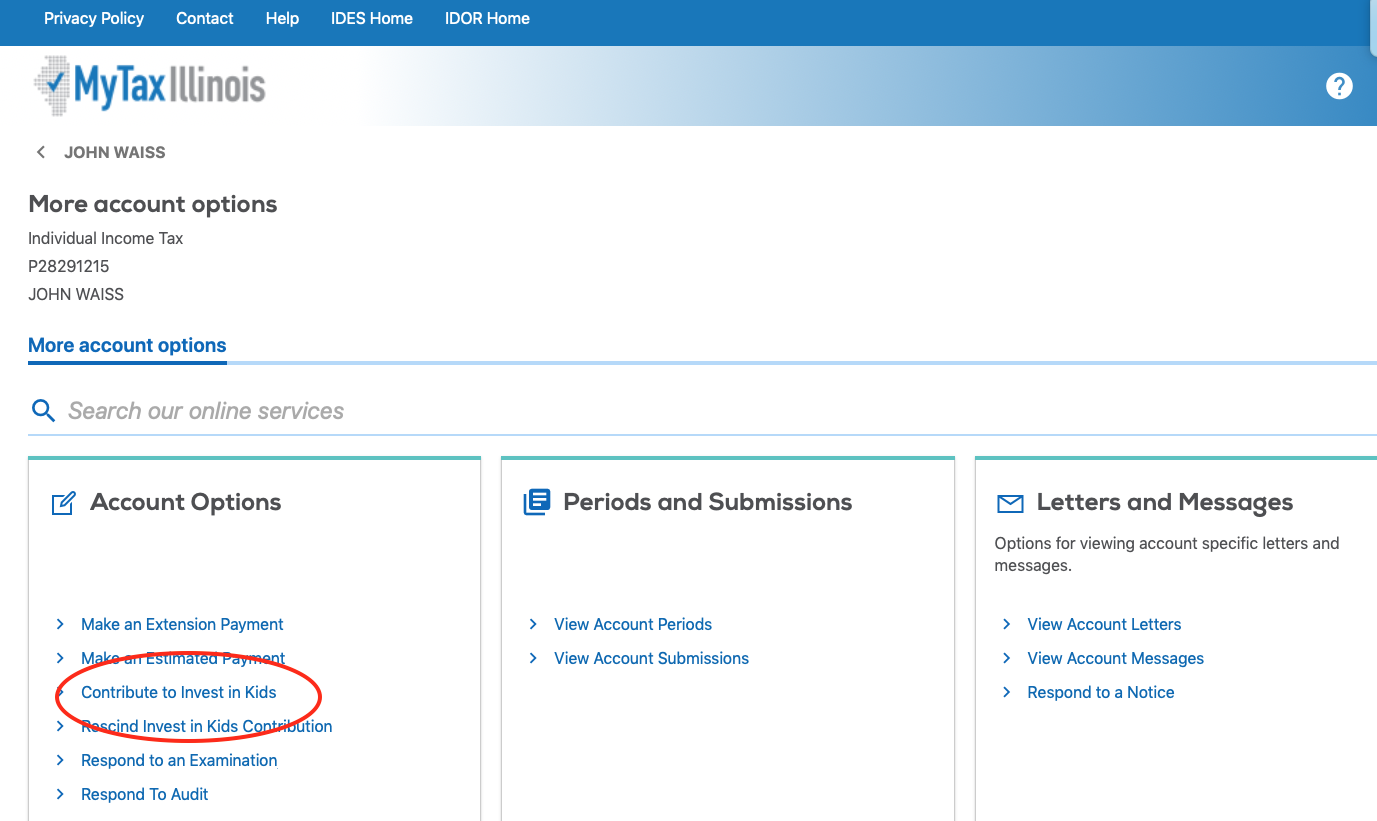Open Contact in top bar
Viewport: 1377px width, 821px height.
point(205,18)
